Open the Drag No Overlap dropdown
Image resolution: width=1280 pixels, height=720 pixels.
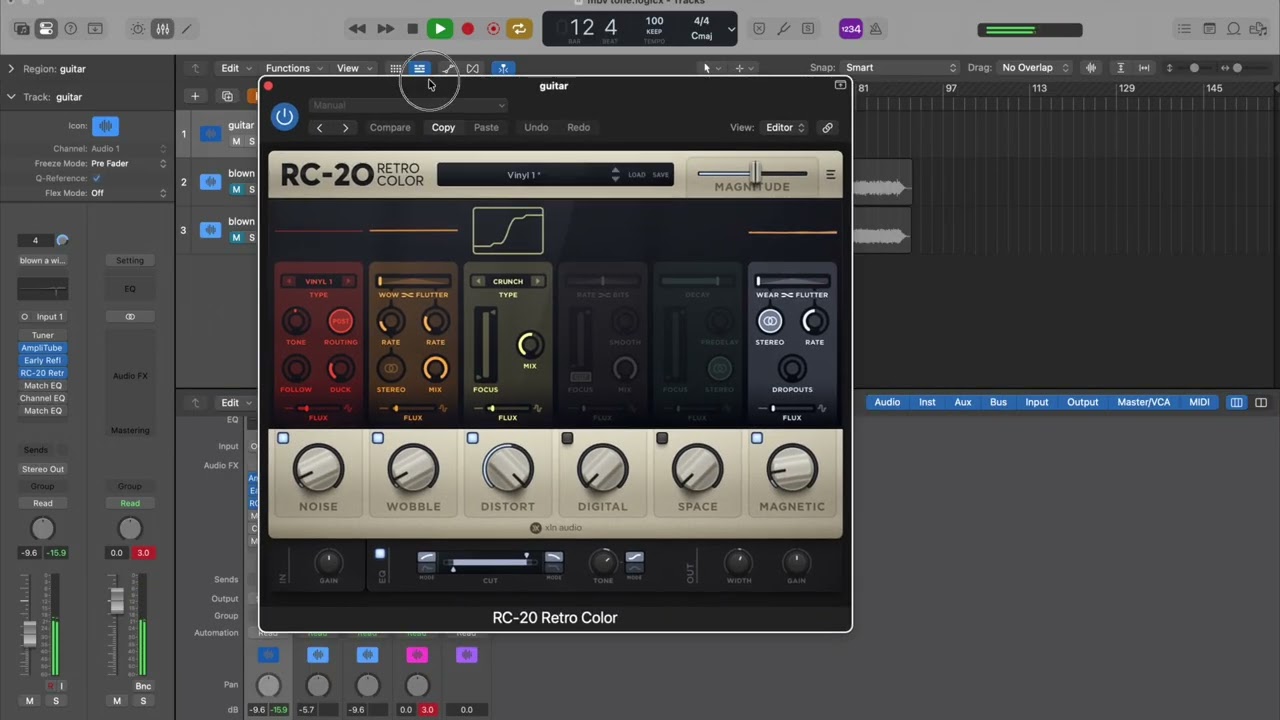1034,68
